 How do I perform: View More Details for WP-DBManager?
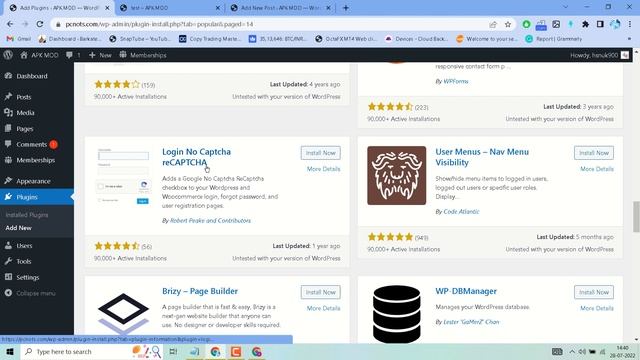click(597, 308)
